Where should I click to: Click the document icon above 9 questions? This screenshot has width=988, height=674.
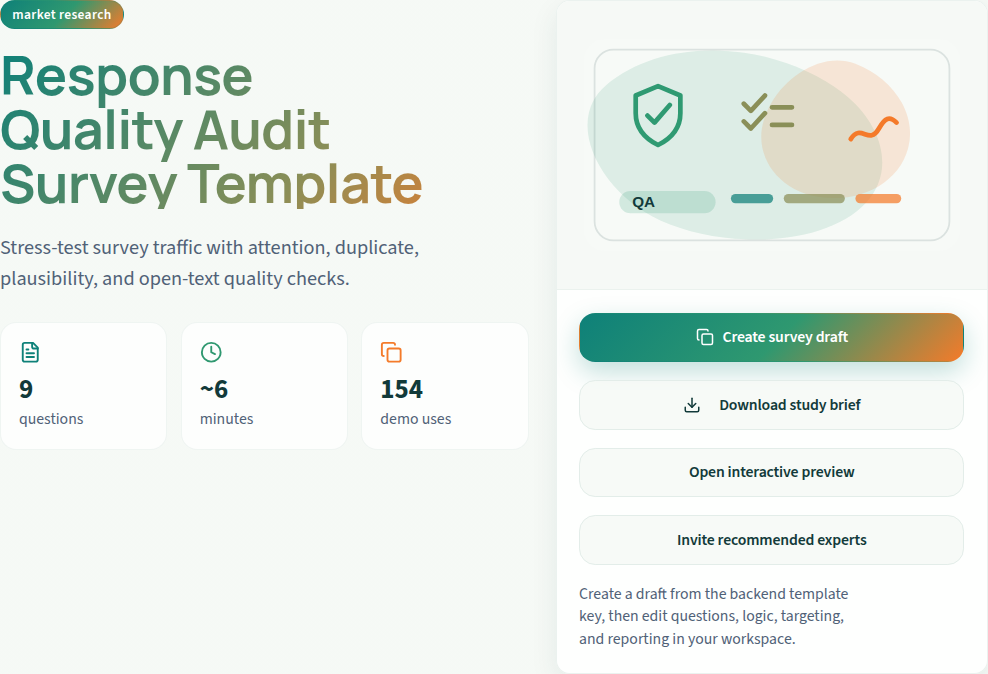click(30, 352)
